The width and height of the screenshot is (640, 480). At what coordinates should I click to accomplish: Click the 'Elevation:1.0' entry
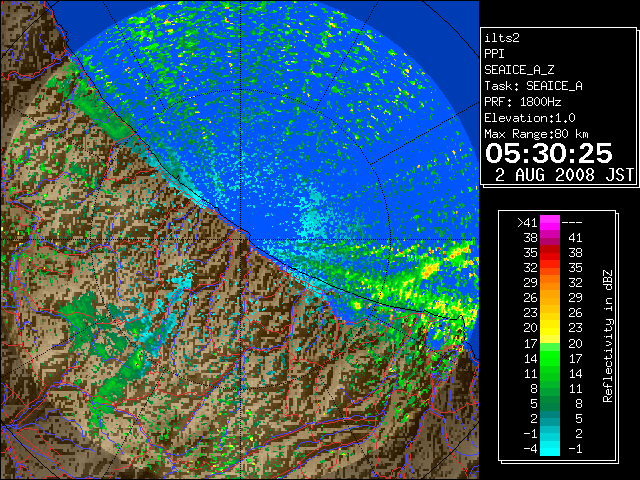[529, 118]
